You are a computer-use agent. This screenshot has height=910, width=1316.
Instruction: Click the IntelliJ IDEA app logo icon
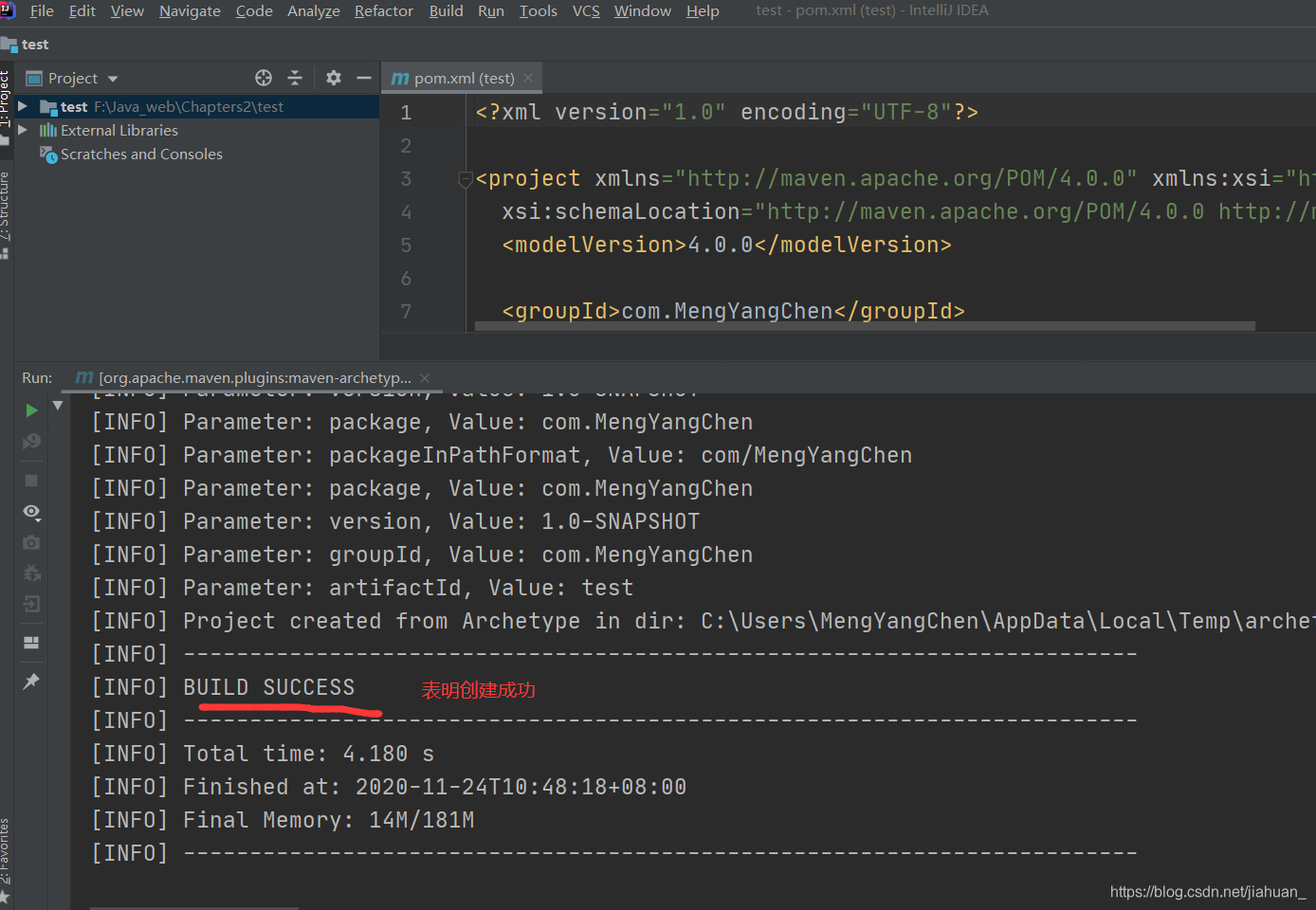tap(9, 10)
